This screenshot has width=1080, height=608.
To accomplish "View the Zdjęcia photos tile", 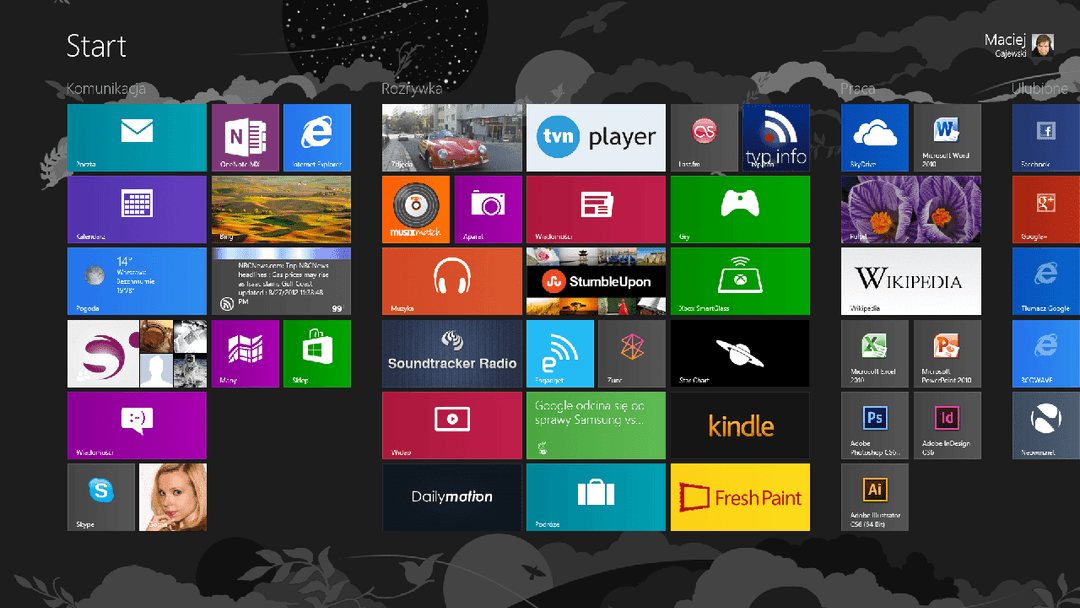I will [452, 137].
